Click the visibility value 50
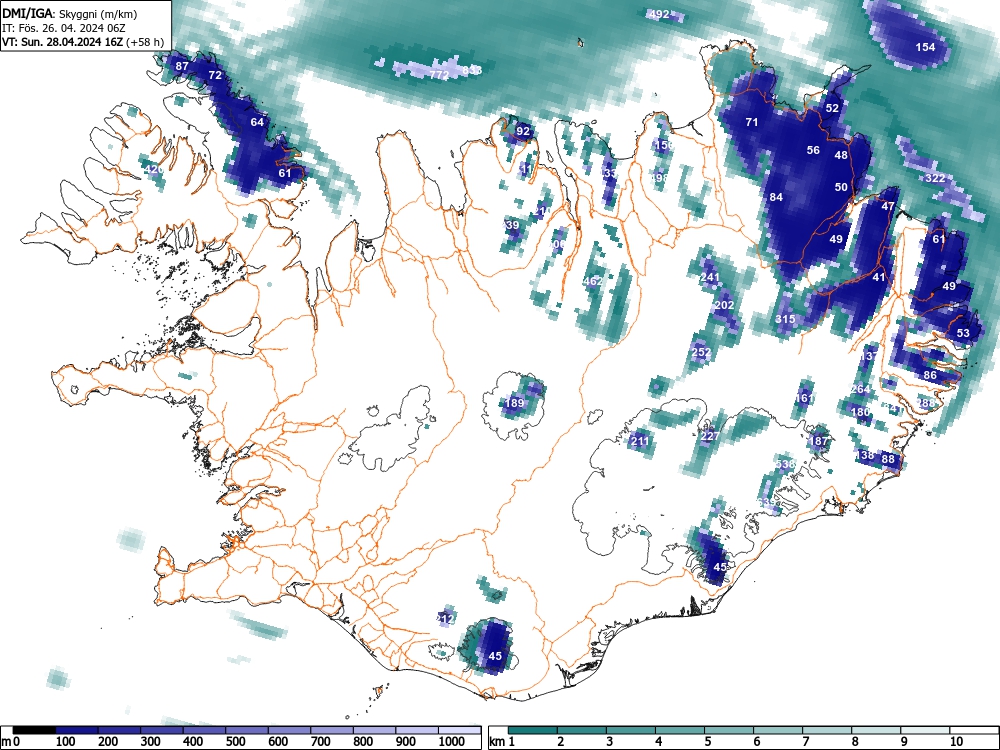Viewport: 1000px width, 750px height. (841, 188)
